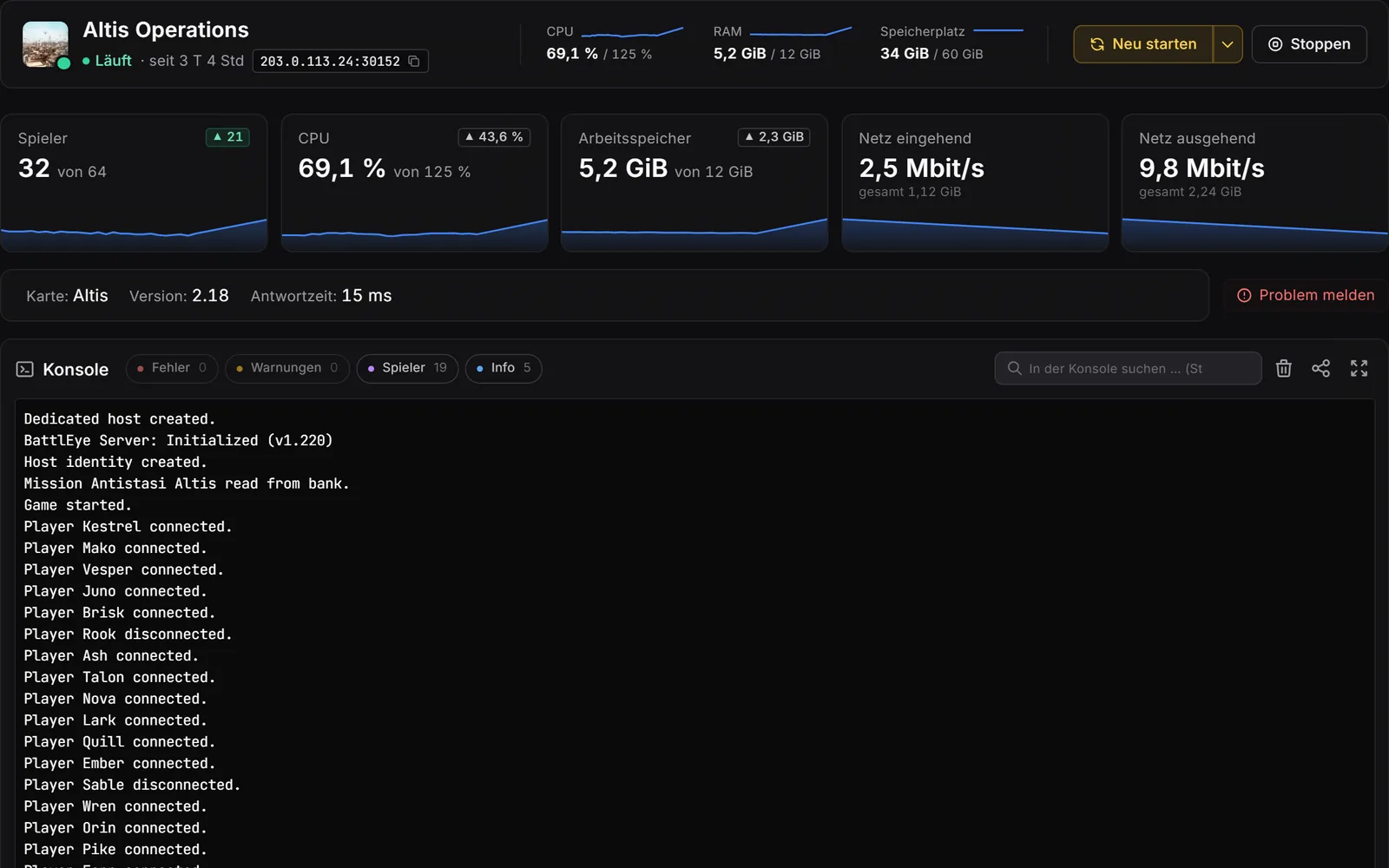1389x868 pixels.
Task: Select log line 'BattlEye Server: Initialized (v1.220)'
Action: click(x=178, y=441)
